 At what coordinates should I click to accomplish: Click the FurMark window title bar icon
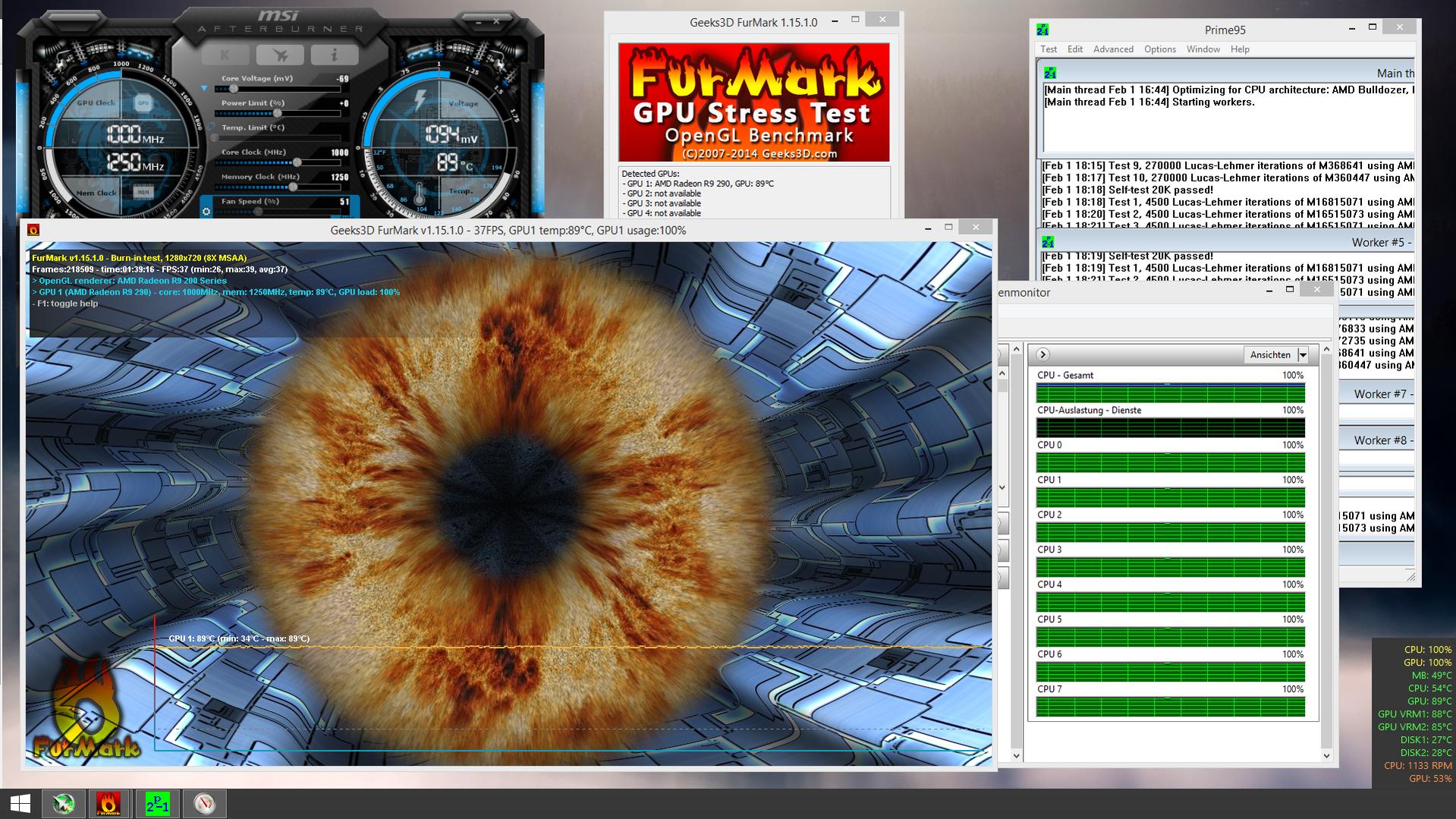pos(33,230)
